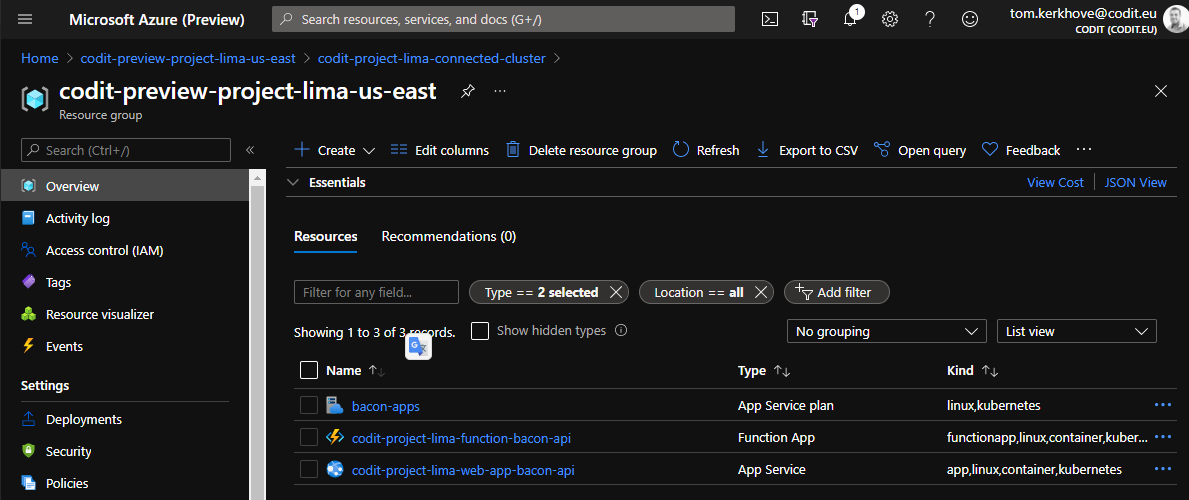Open the notifications bell
Viewport: 1189px width, 500px height.
(850, 20)
